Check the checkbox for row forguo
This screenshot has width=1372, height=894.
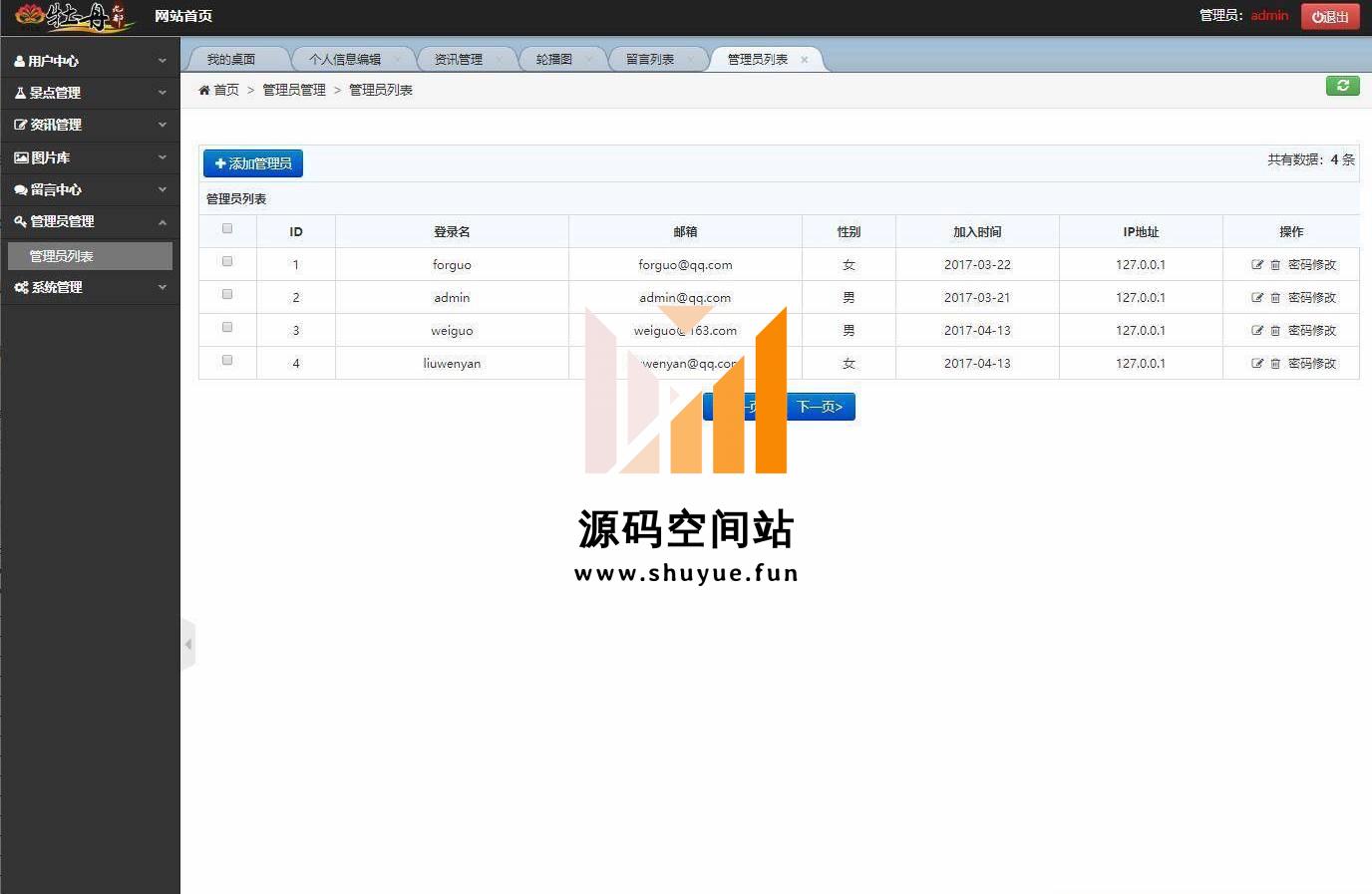coord(227,262)
